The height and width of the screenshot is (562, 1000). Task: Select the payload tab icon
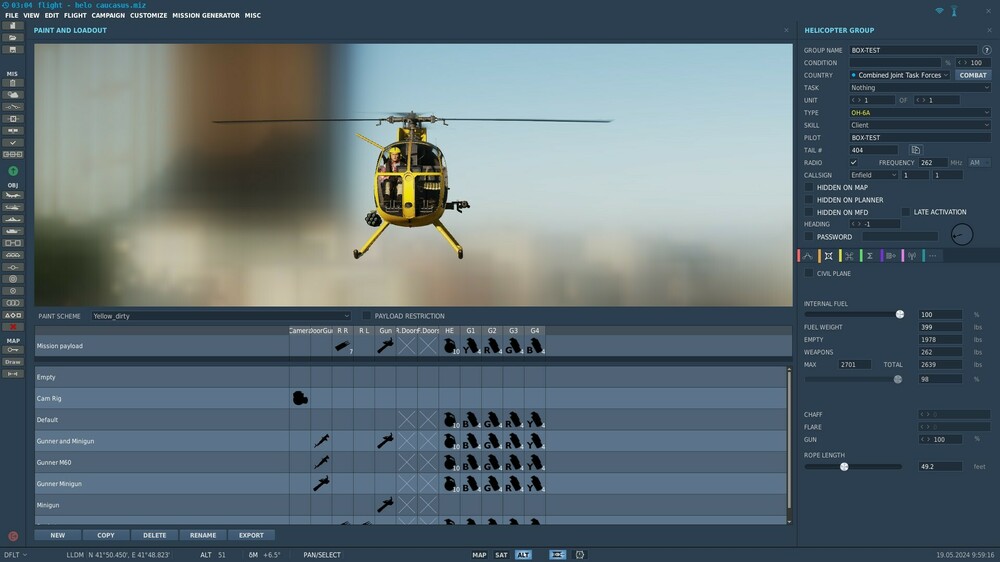pyautogui.click(x=828, y=256)
